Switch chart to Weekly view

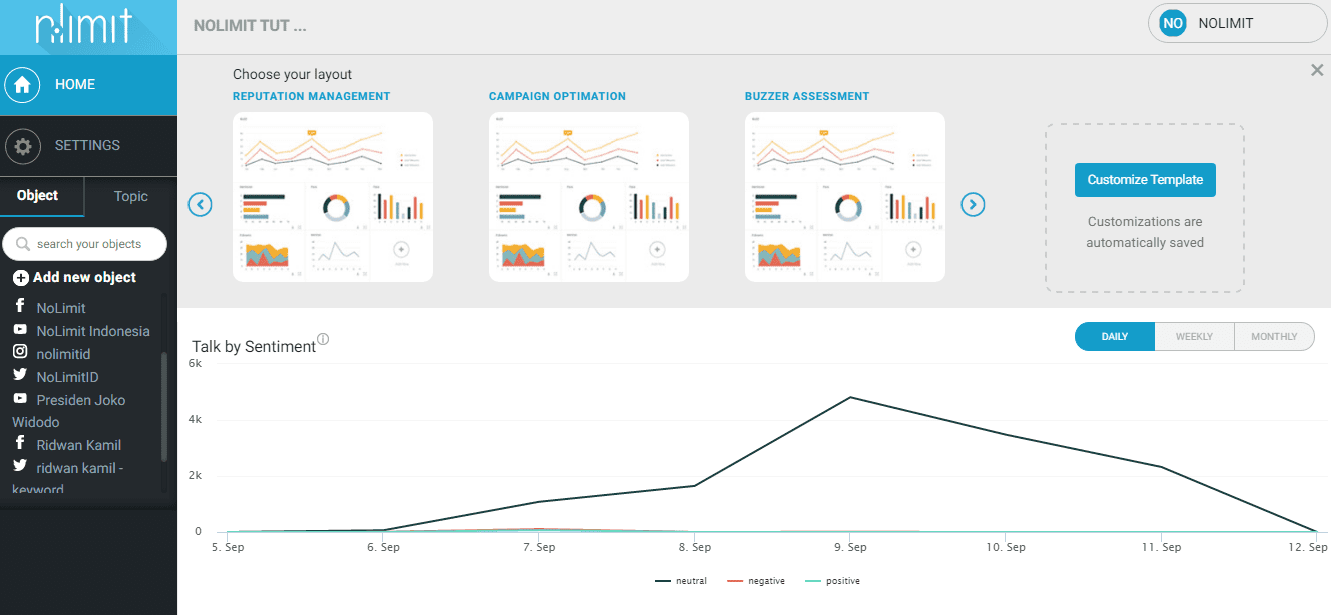[x=1194, y=337]
